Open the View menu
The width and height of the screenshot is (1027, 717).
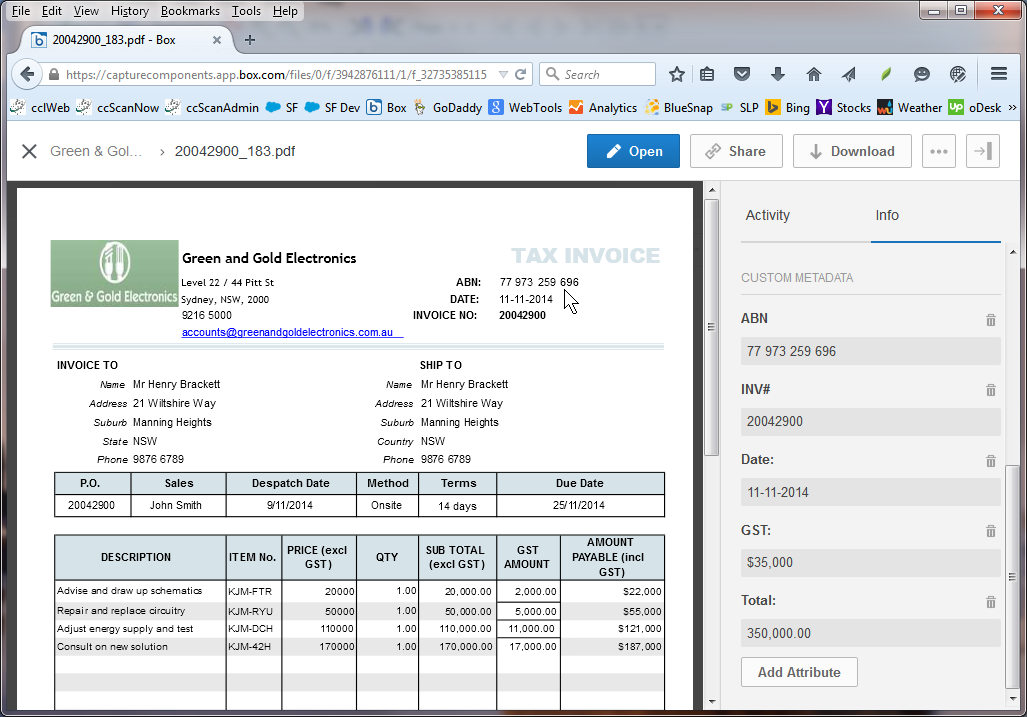pyautogui.click(x=86, y=10)
